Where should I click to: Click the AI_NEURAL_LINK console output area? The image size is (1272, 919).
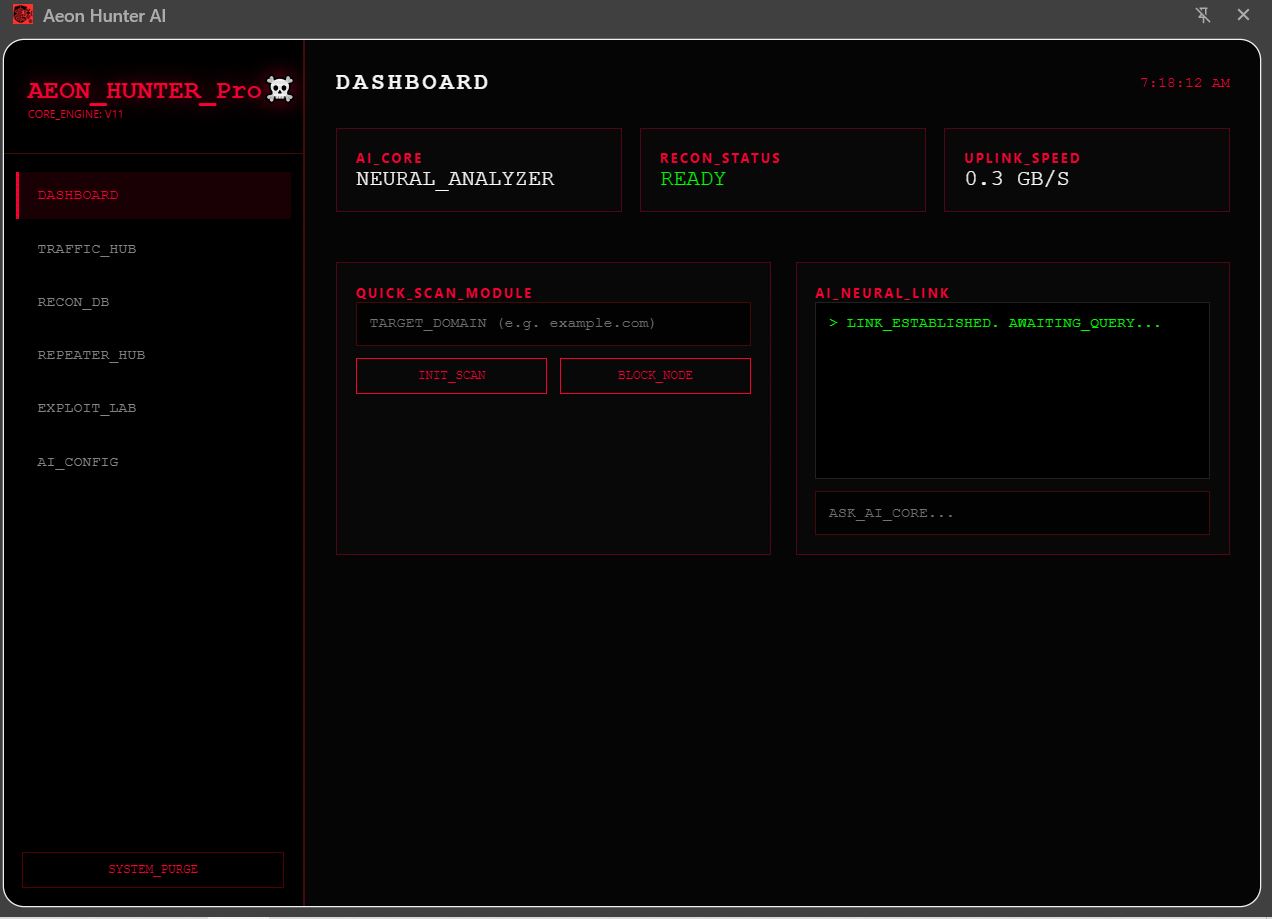1012,390
